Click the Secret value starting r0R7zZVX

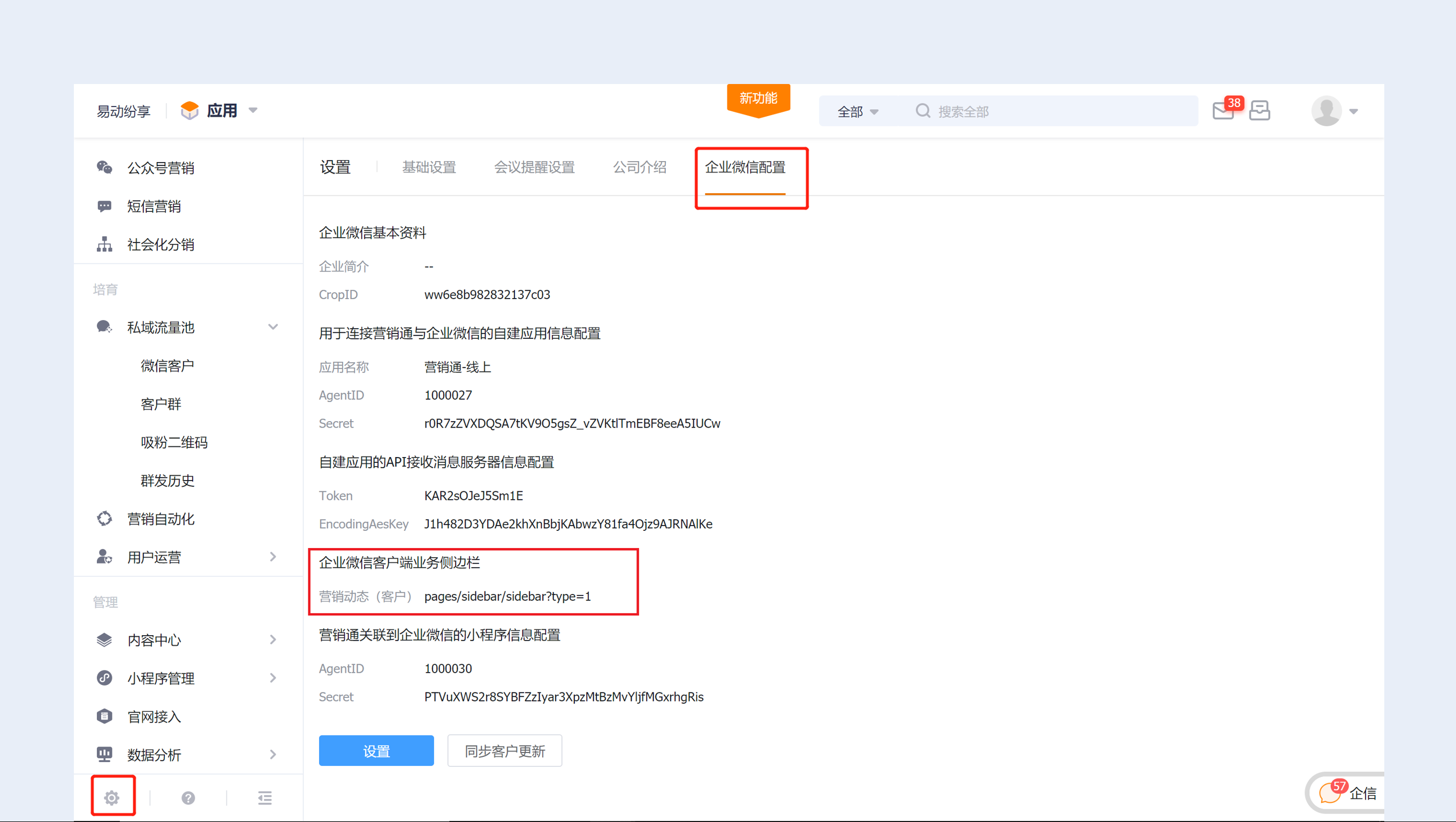[x=572, y=423]
